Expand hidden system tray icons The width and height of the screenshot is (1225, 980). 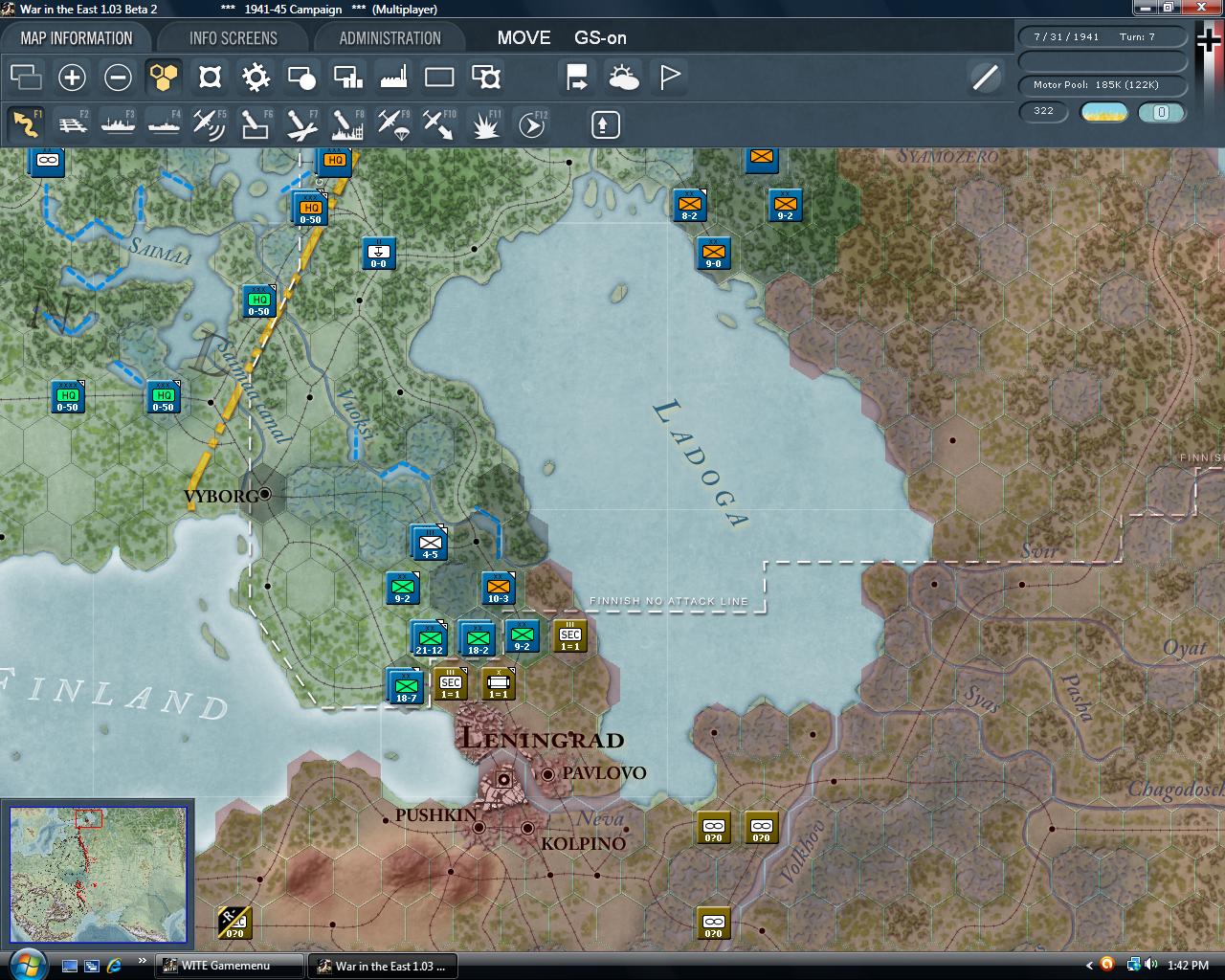coord(1089,966)
